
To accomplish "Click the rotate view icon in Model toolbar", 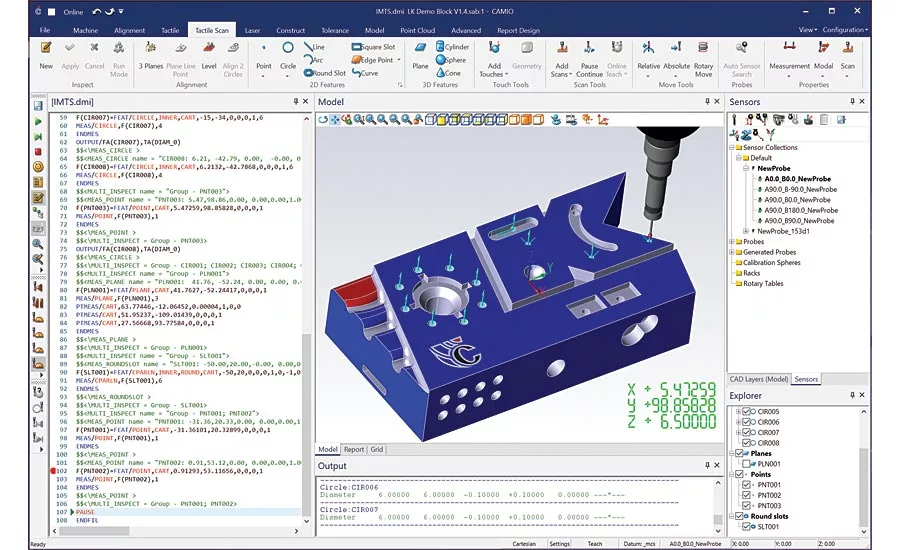I will point(323,119).
